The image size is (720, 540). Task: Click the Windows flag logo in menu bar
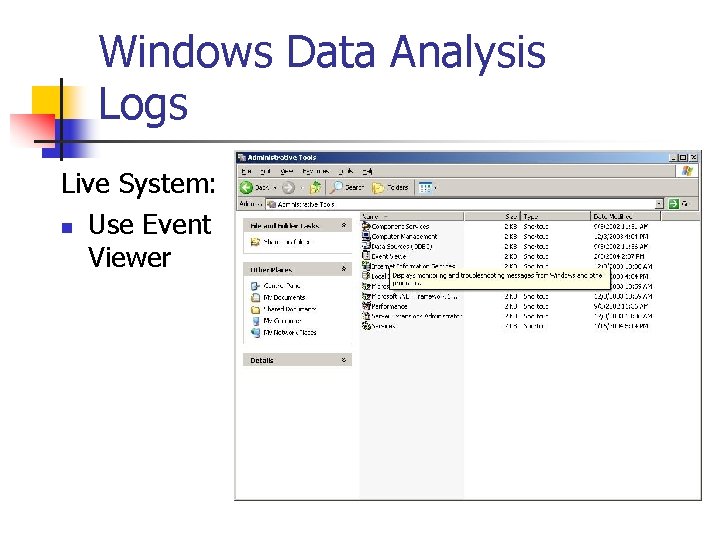pos(687,171)
